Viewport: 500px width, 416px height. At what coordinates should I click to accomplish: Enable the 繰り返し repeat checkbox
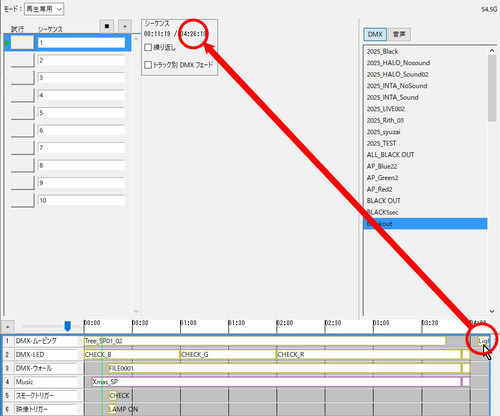[x=148, y=47]
